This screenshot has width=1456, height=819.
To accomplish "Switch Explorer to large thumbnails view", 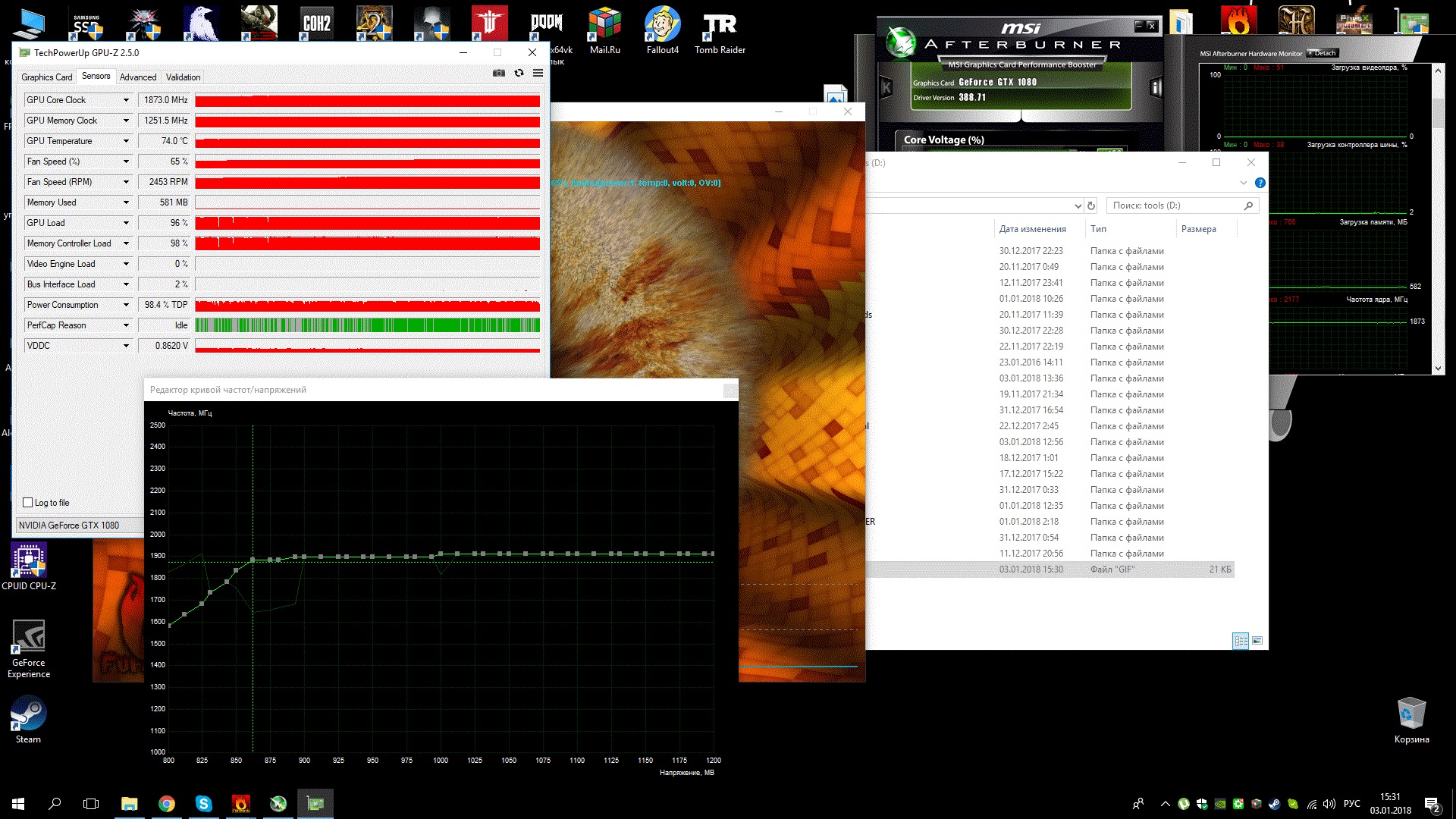I will click(1257, 641).
